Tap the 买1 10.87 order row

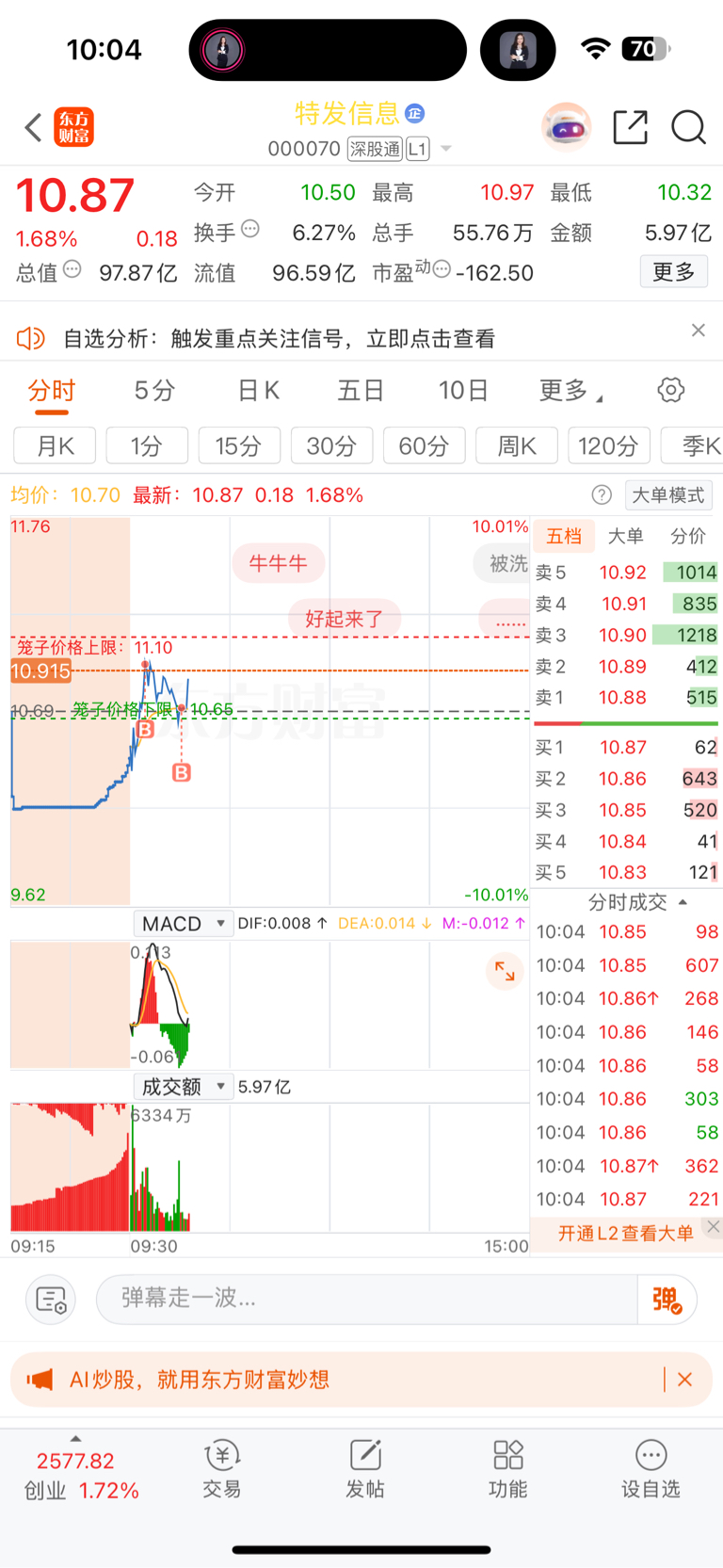(626, 748)
